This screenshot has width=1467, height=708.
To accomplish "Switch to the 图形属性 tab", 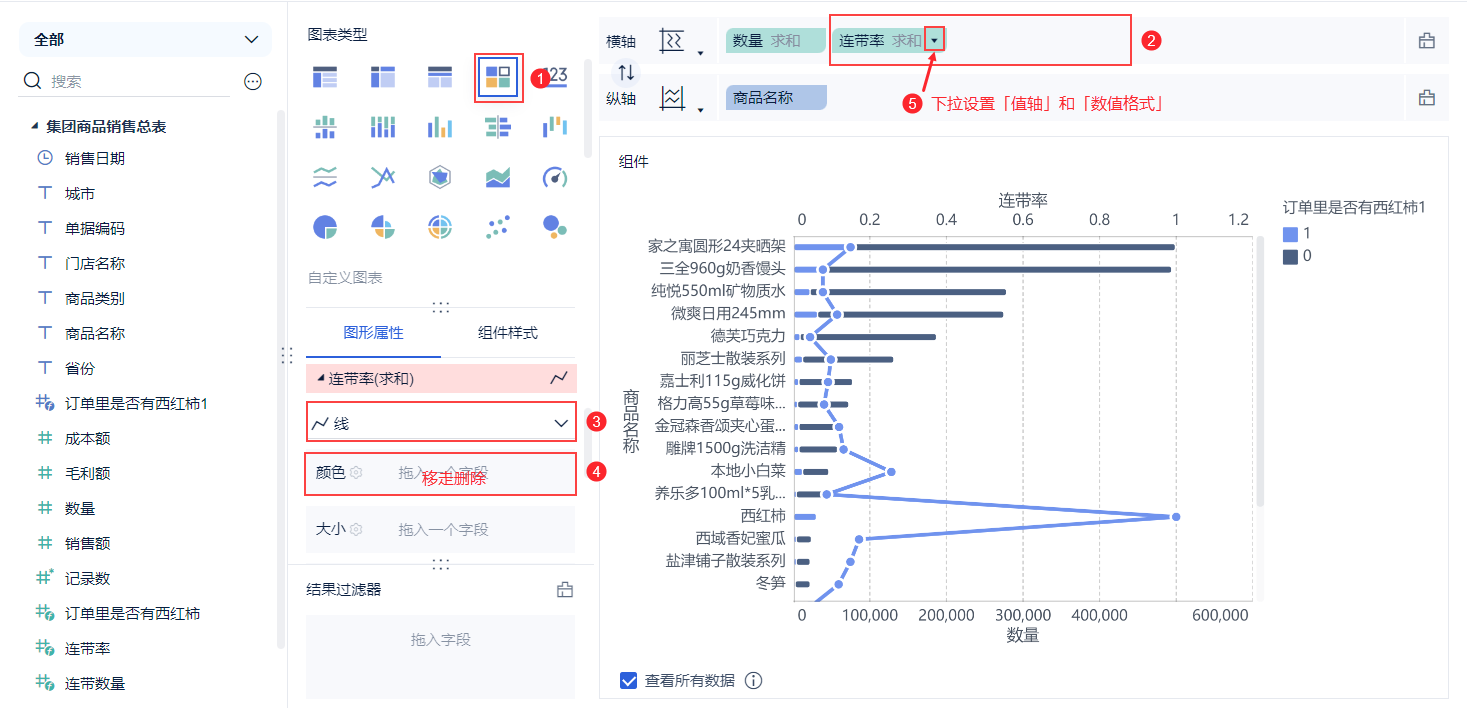I will tap(373, 333).
